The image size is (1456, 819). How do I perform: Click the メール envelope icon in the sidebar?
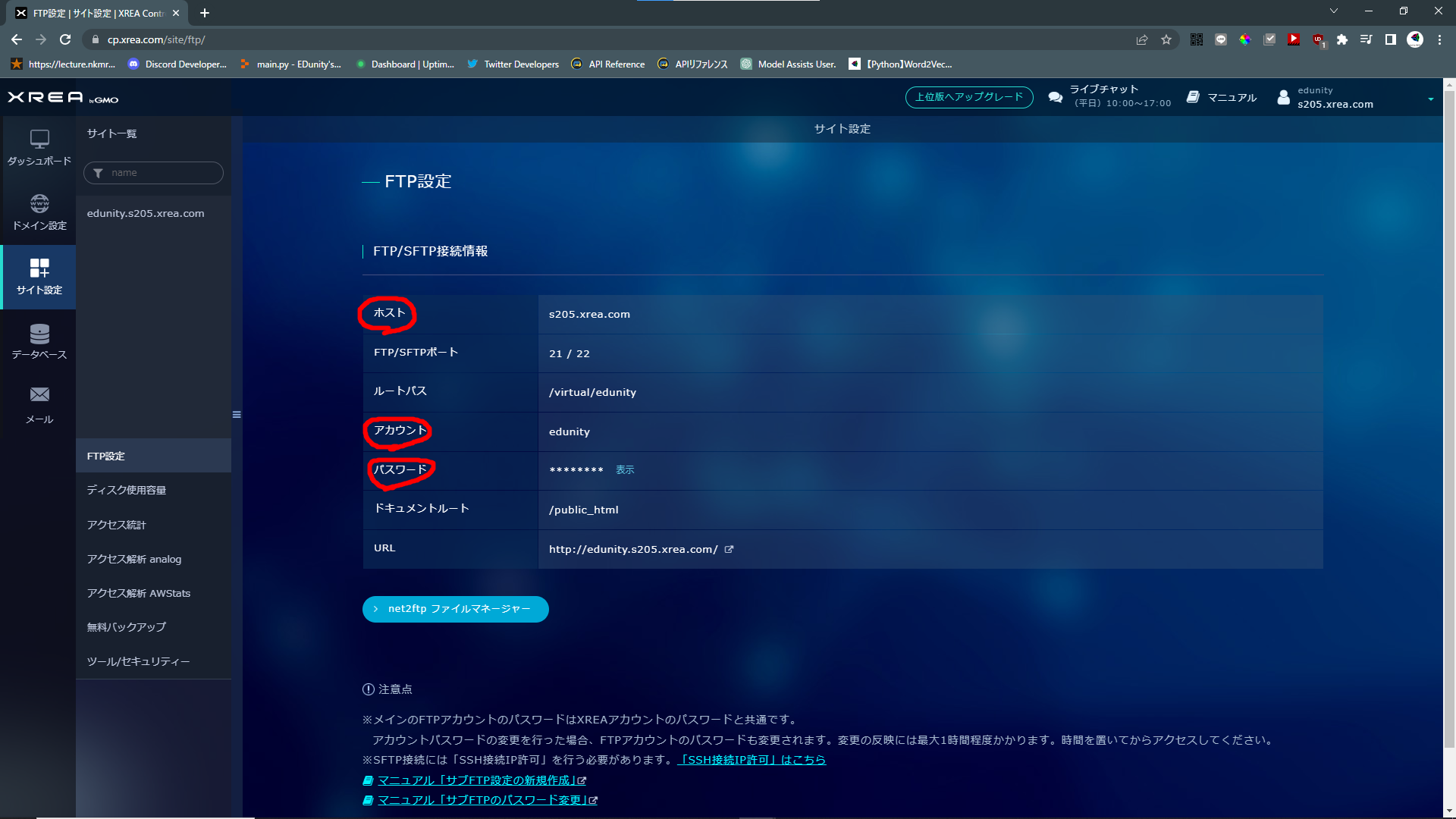click(38, 394)
